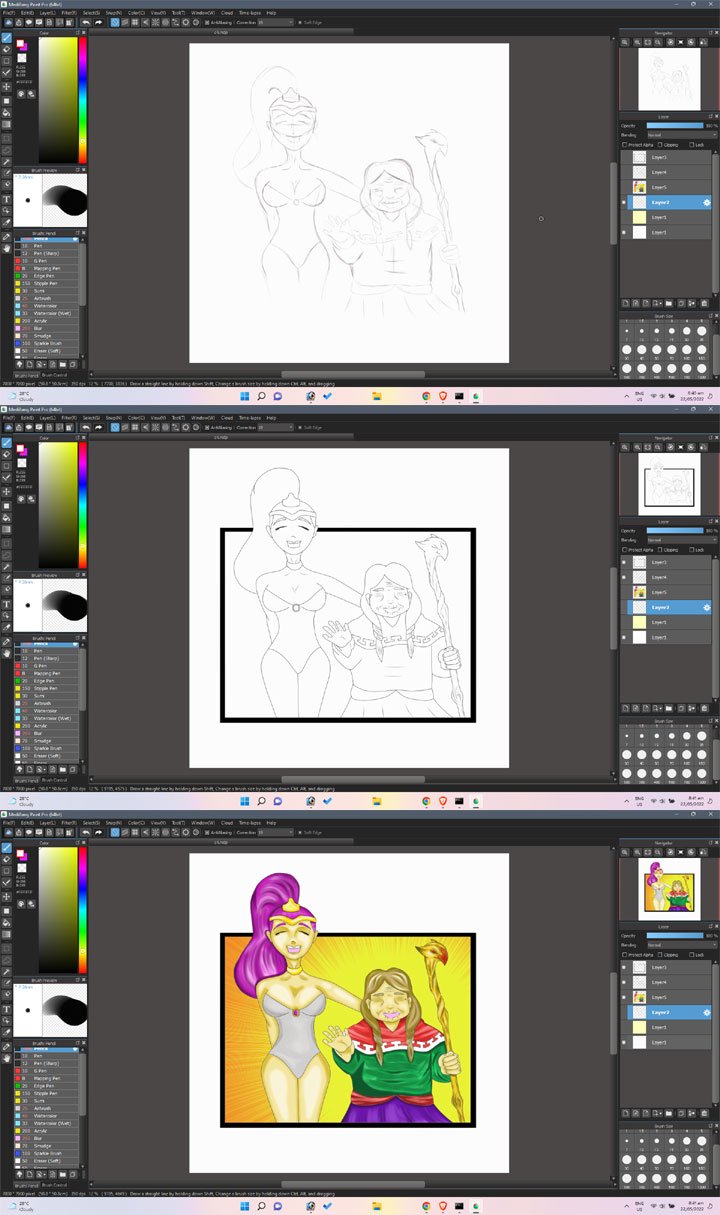The height and width of the screenshot is (1215, 720).
Task: Click new layer icon in colored-artwork window
Action: (x=625, y=1113)
